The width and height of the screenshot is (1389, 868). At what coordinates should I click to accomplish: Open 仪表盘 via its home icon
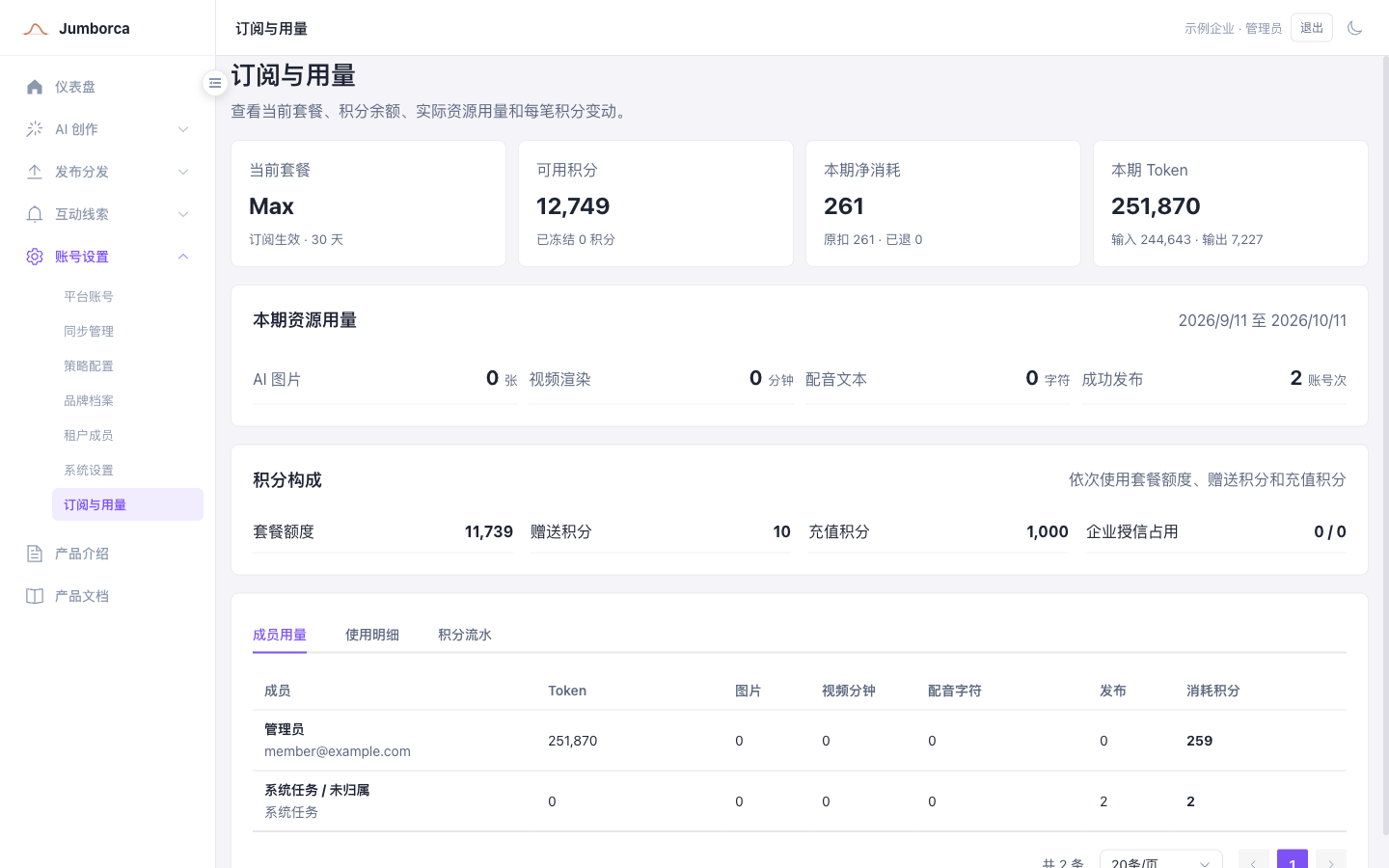pos(35,87)
